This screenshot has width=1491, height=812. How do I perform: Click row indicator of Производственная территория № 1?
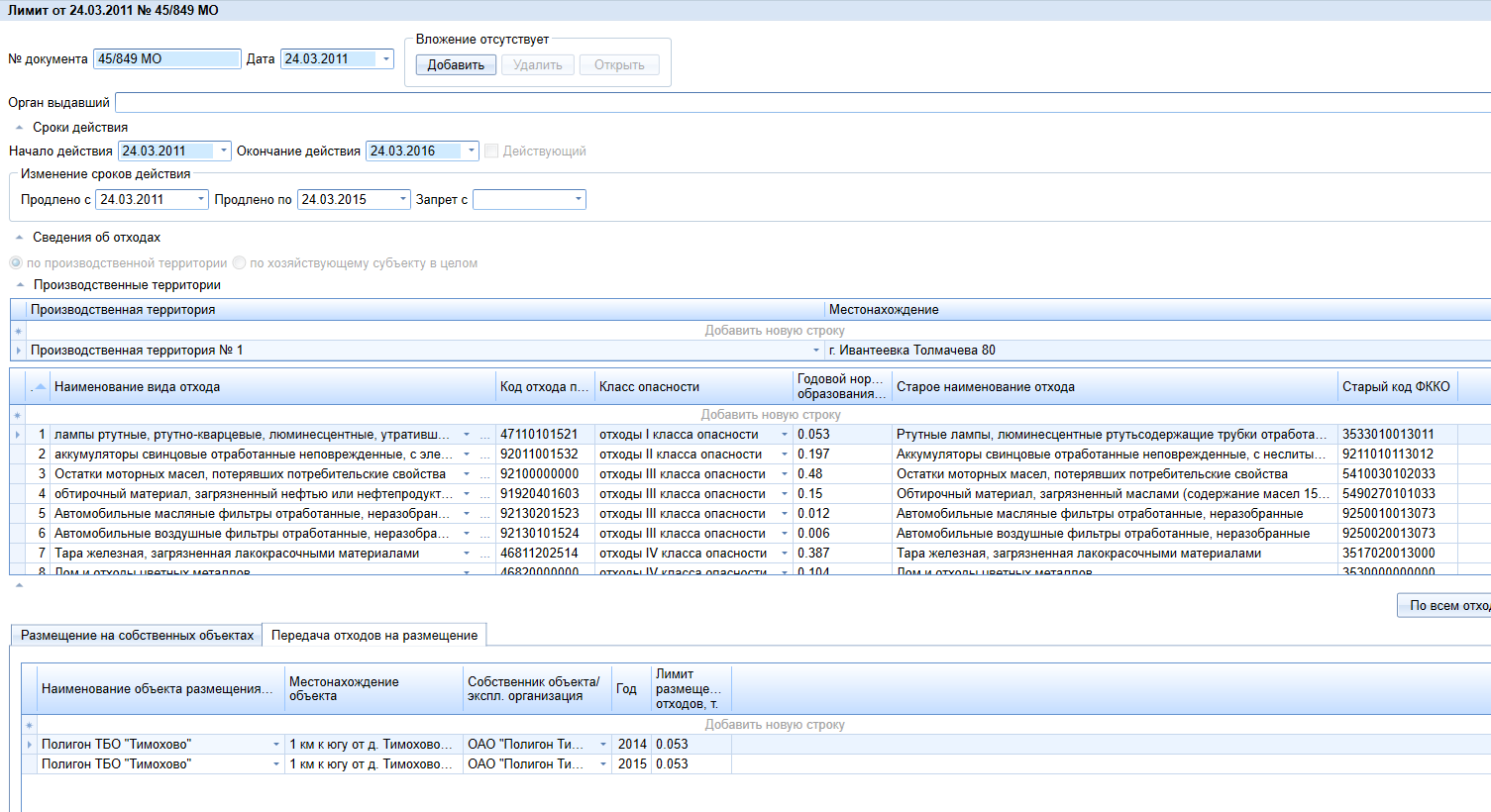tap(18, 351)
